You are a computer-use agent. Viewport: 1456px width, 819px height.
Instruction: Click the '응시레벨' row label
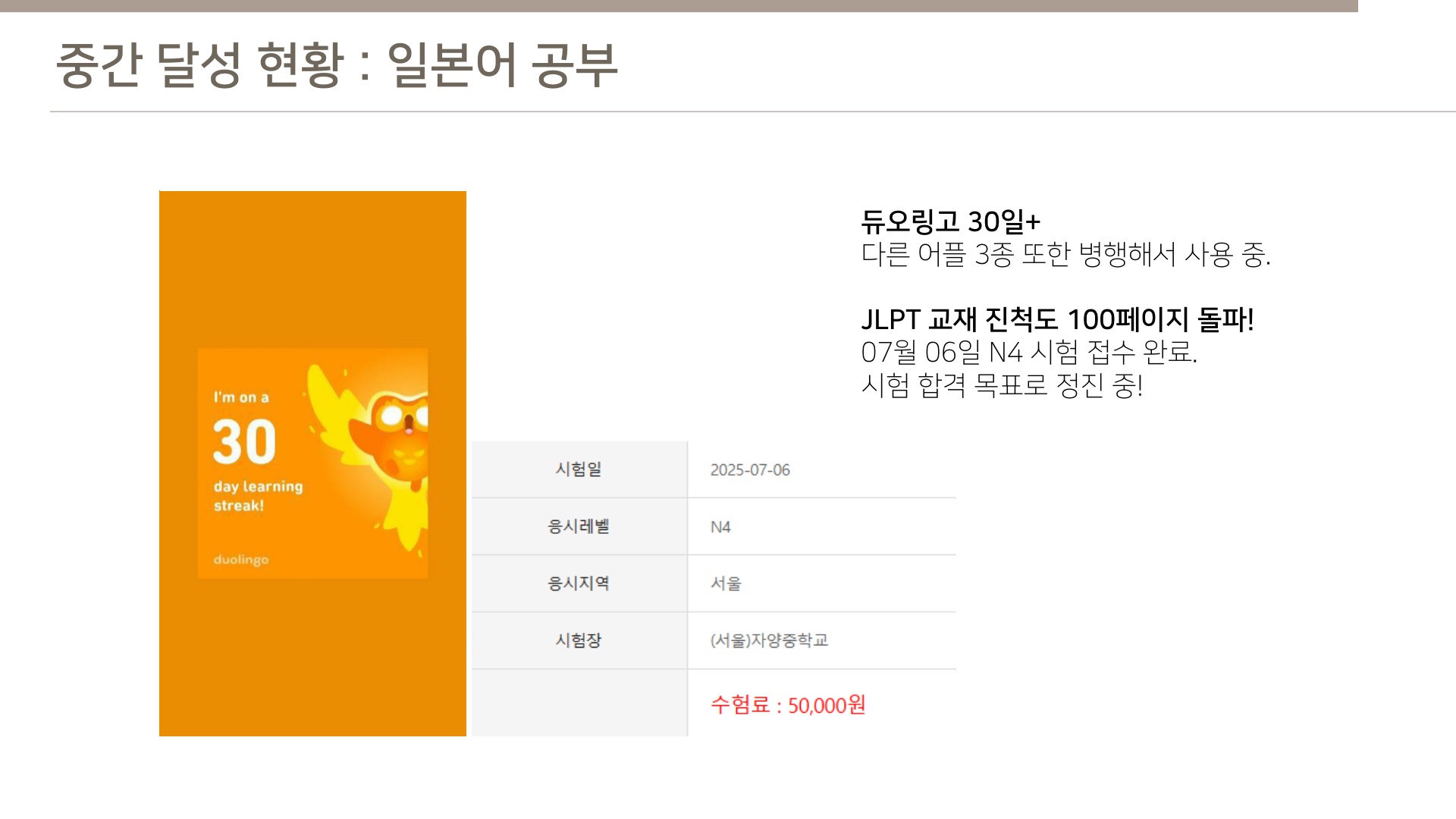point(579,526)
